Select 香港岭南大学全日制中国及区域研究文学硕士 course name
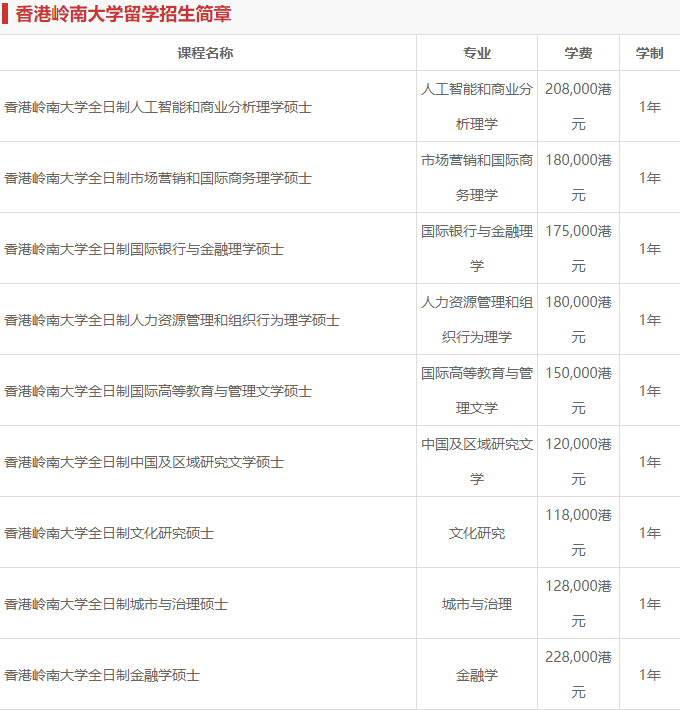The height and width of the screenshot is (710, 680). [144, 462]
